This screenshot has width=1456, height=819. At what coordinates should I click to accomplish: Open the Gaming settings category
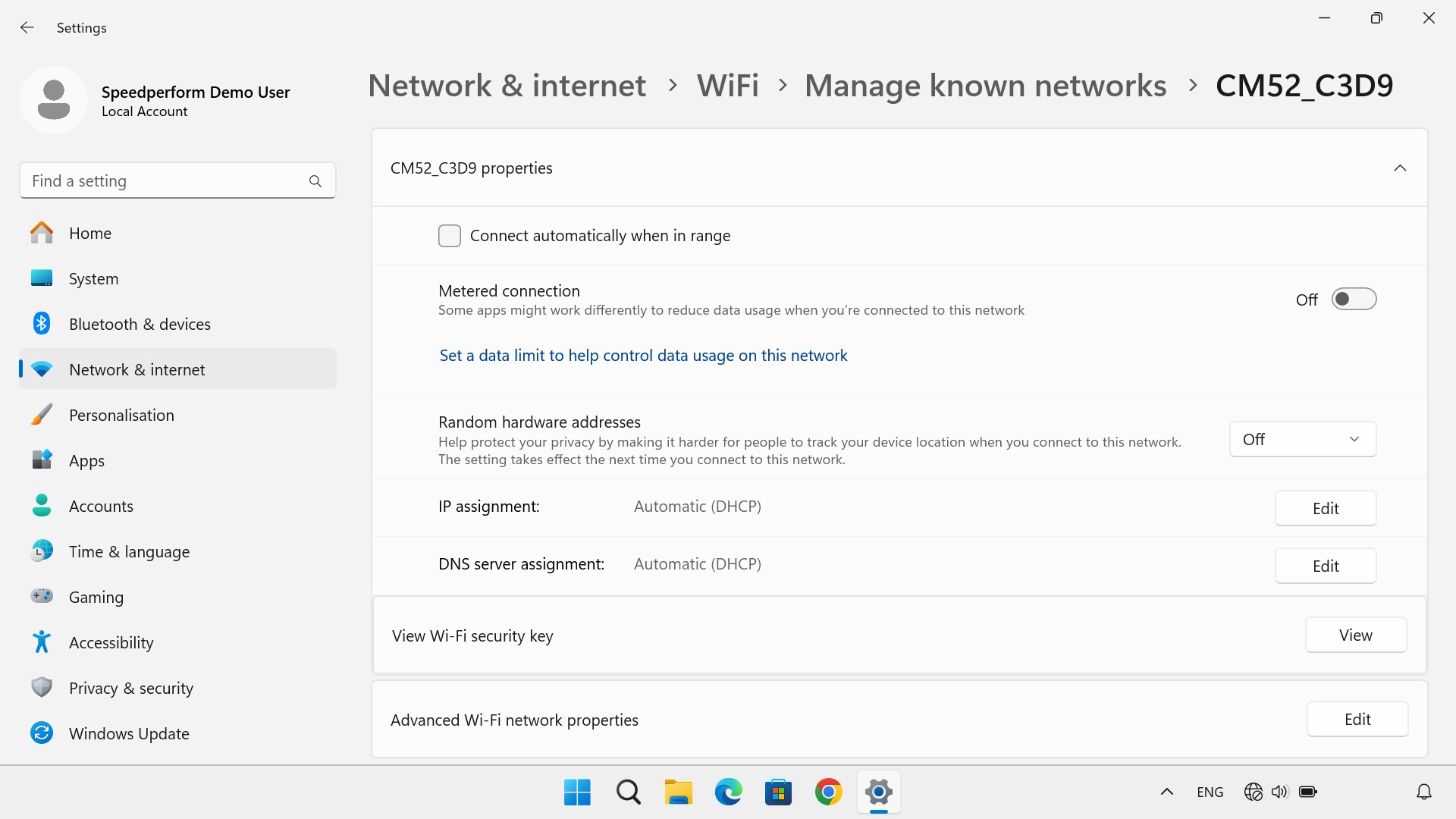(x=96, y=598)
